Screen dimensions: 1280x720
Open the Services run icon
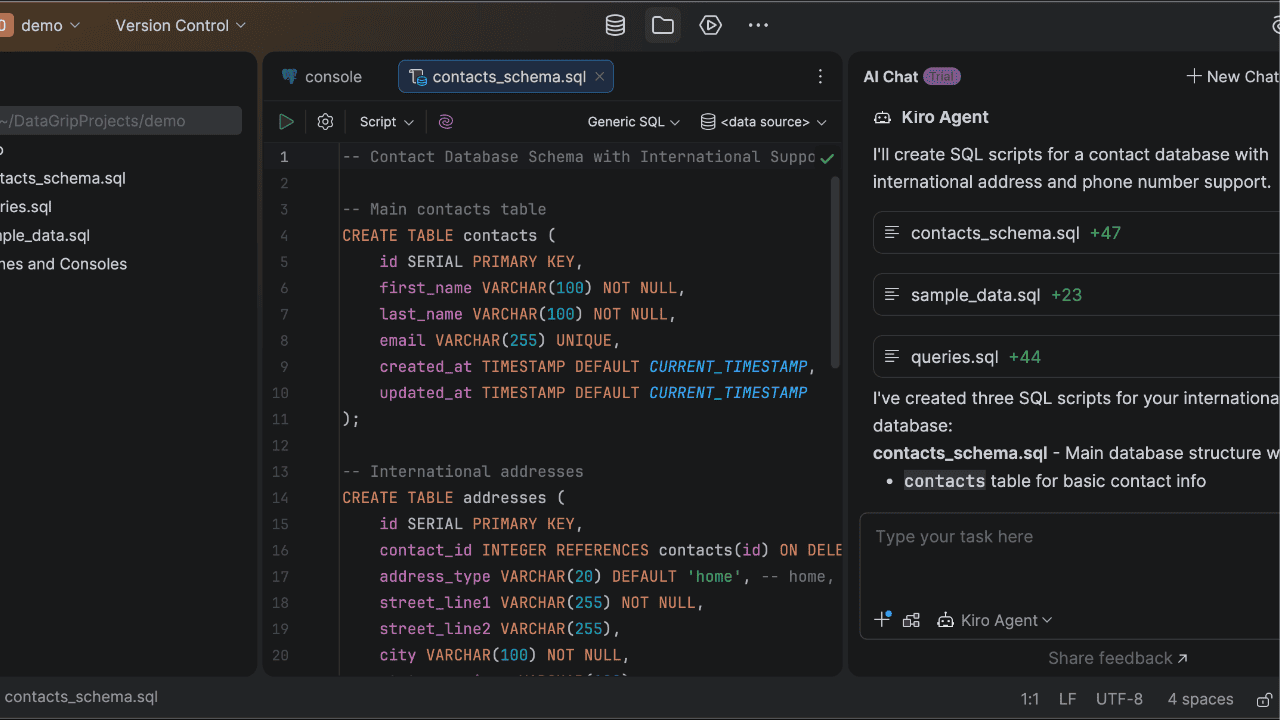[711, 25]
